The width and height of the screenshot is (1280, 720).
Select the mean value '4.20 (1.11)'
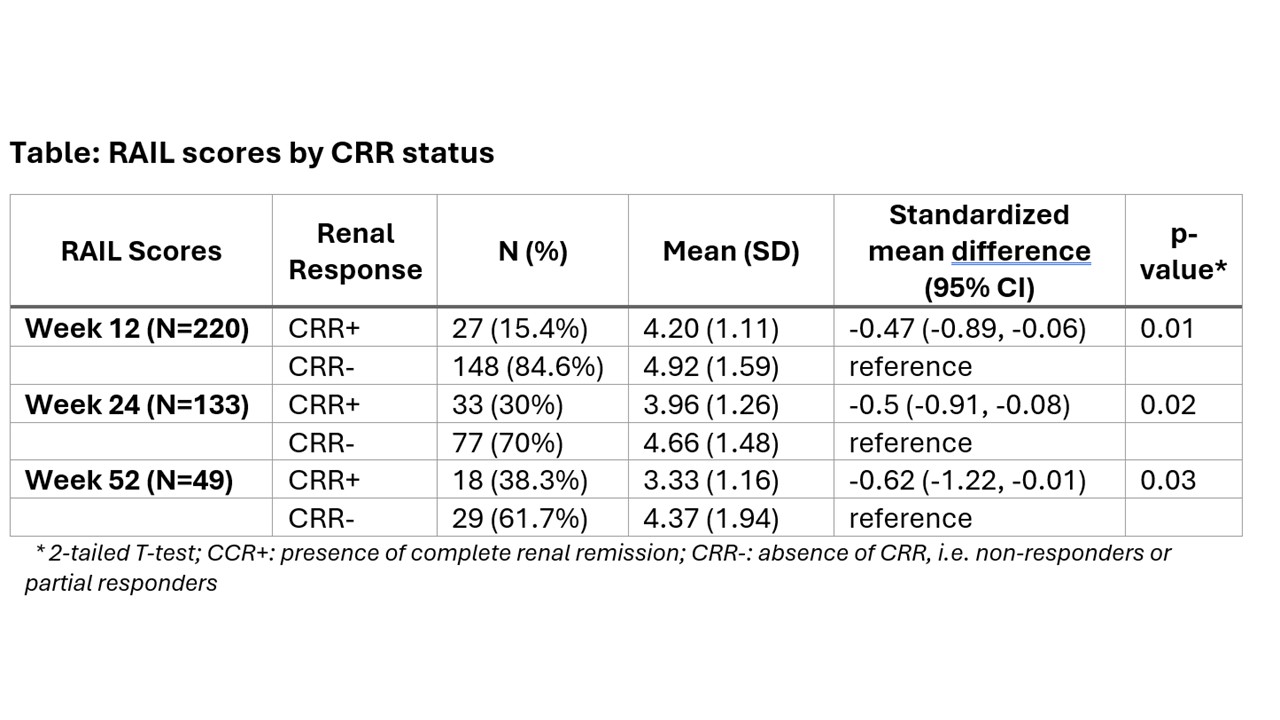710,328
